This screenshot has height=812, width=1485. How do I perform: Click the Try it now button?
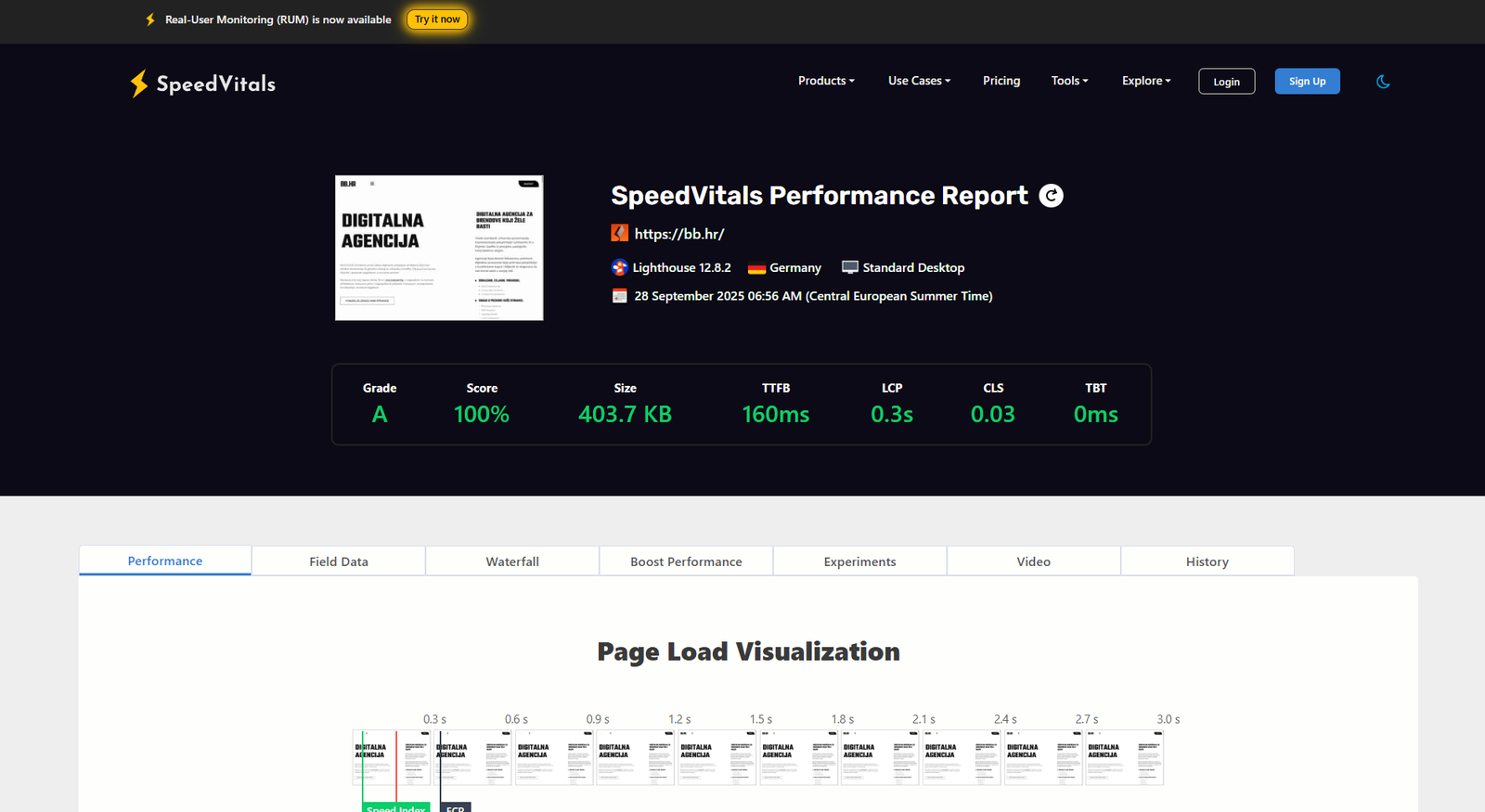(x=437, y=19)
